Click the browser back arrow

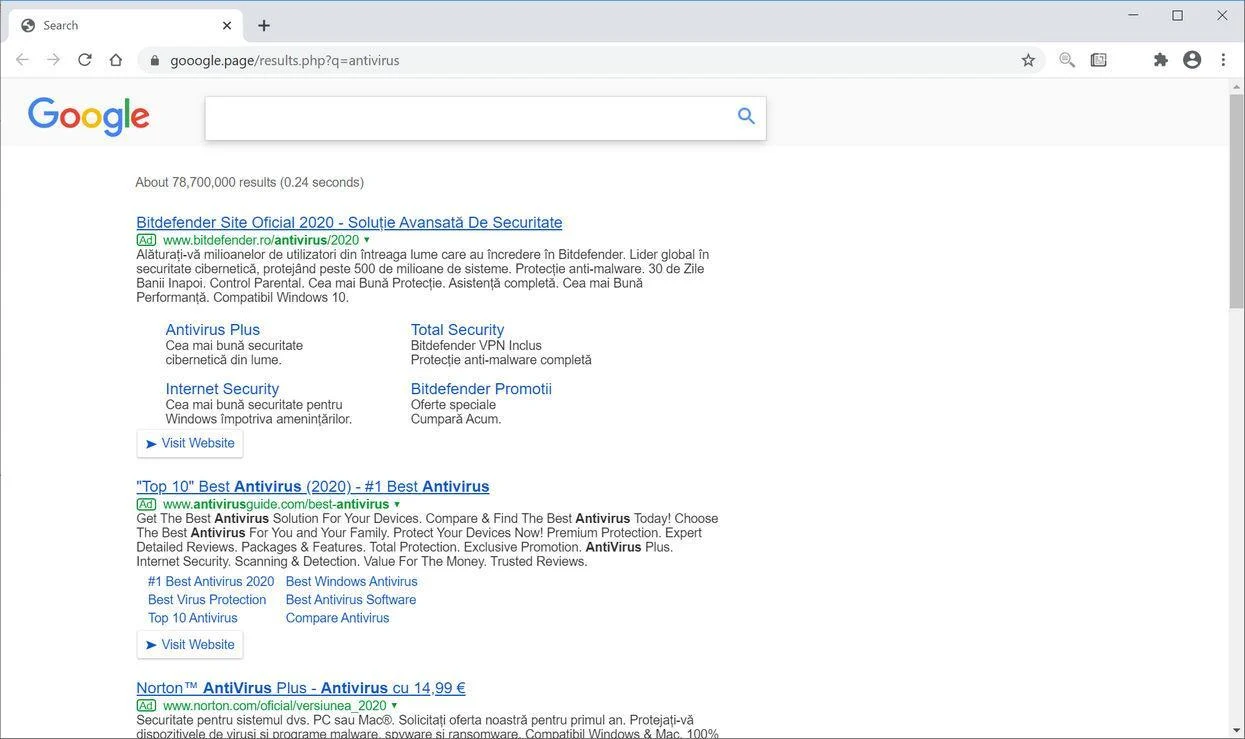[x=22, y=60]
